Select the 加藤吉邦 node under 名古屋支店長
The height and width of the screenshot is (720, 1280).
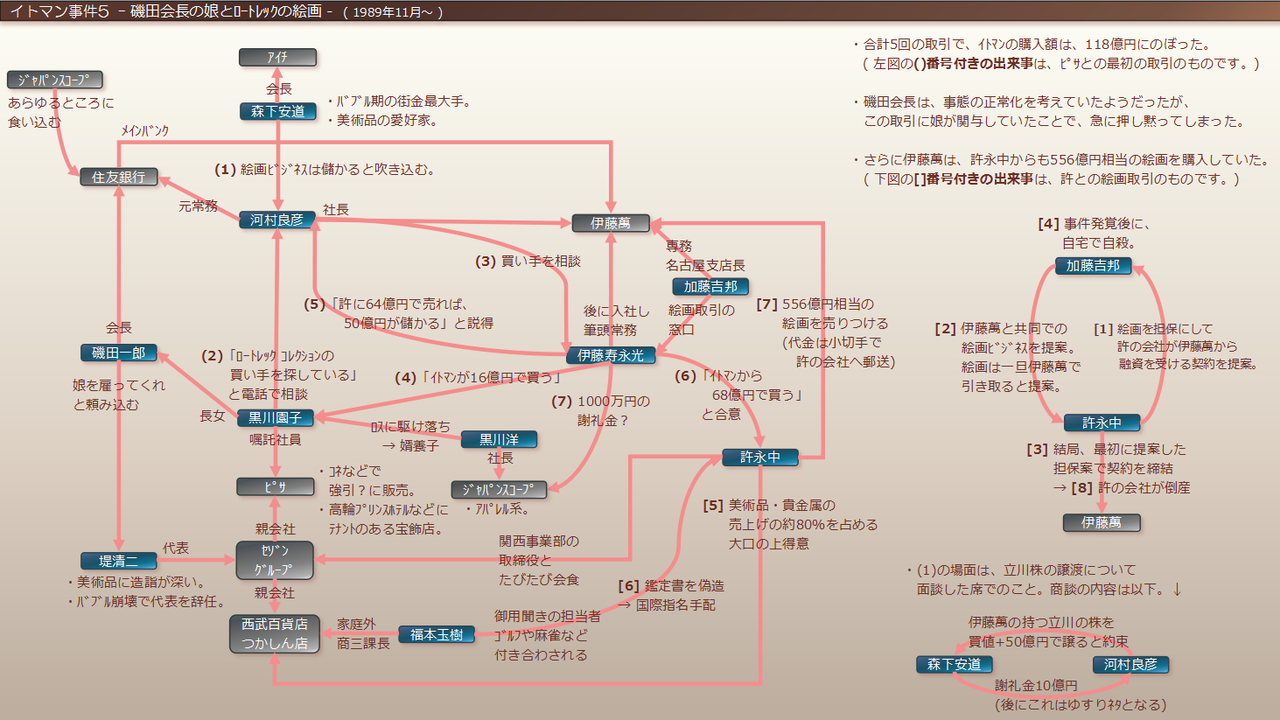pyautogui.click(x=711, y=286)
